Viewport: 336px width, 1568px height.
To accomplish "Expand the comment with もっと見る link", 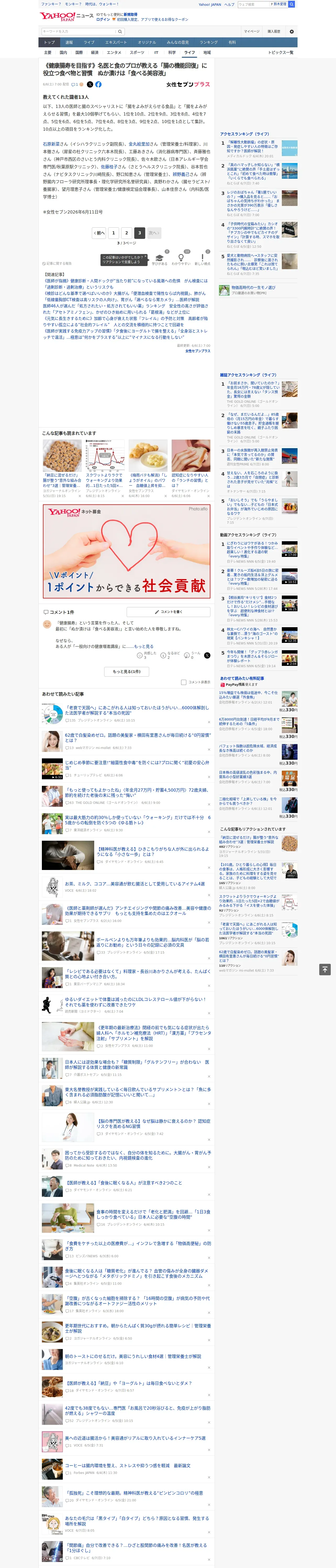I will coord(144,647).
